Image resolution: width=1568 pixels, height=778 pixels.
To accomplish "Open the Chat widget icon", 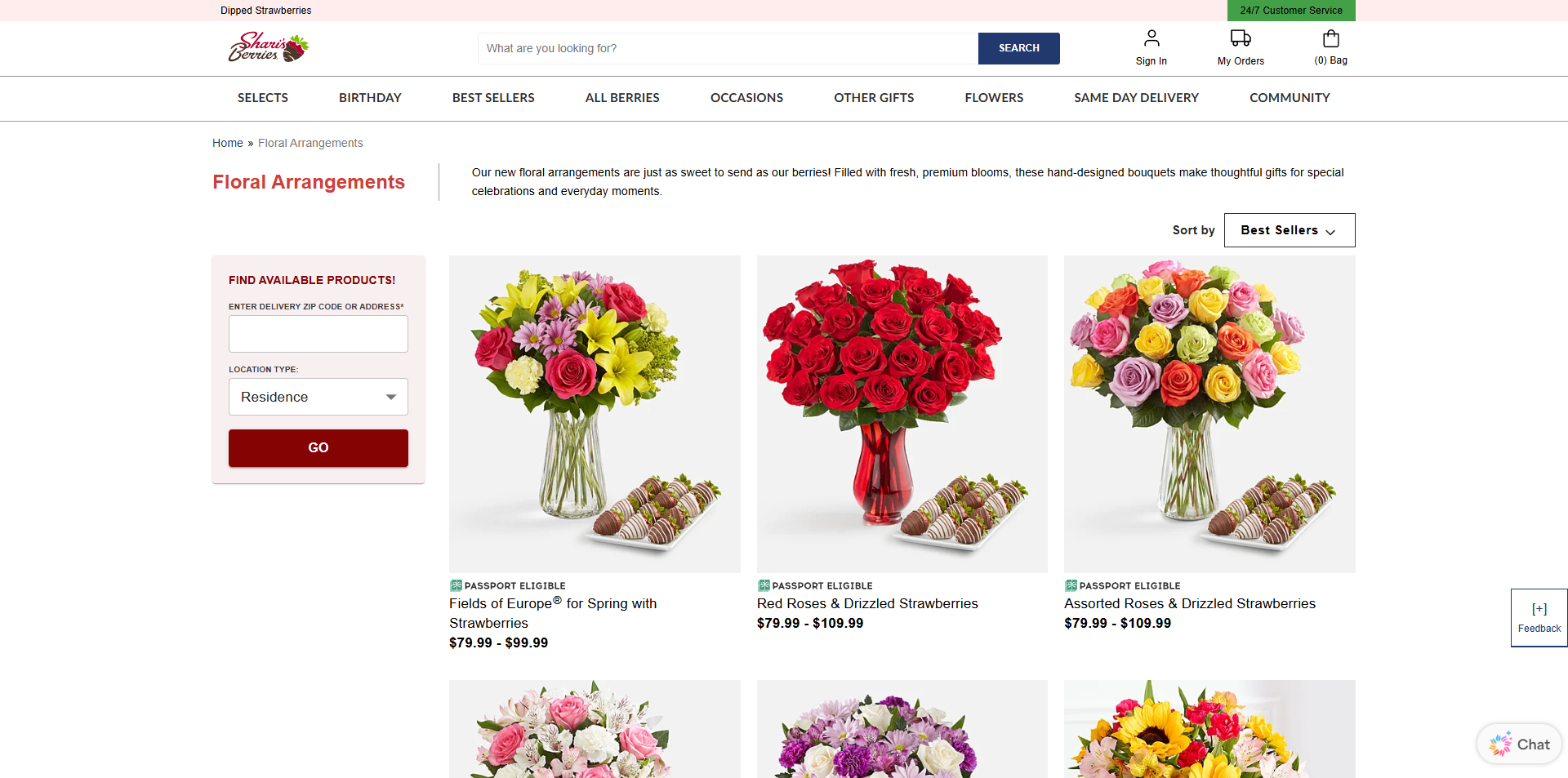I will [1500, 745].
